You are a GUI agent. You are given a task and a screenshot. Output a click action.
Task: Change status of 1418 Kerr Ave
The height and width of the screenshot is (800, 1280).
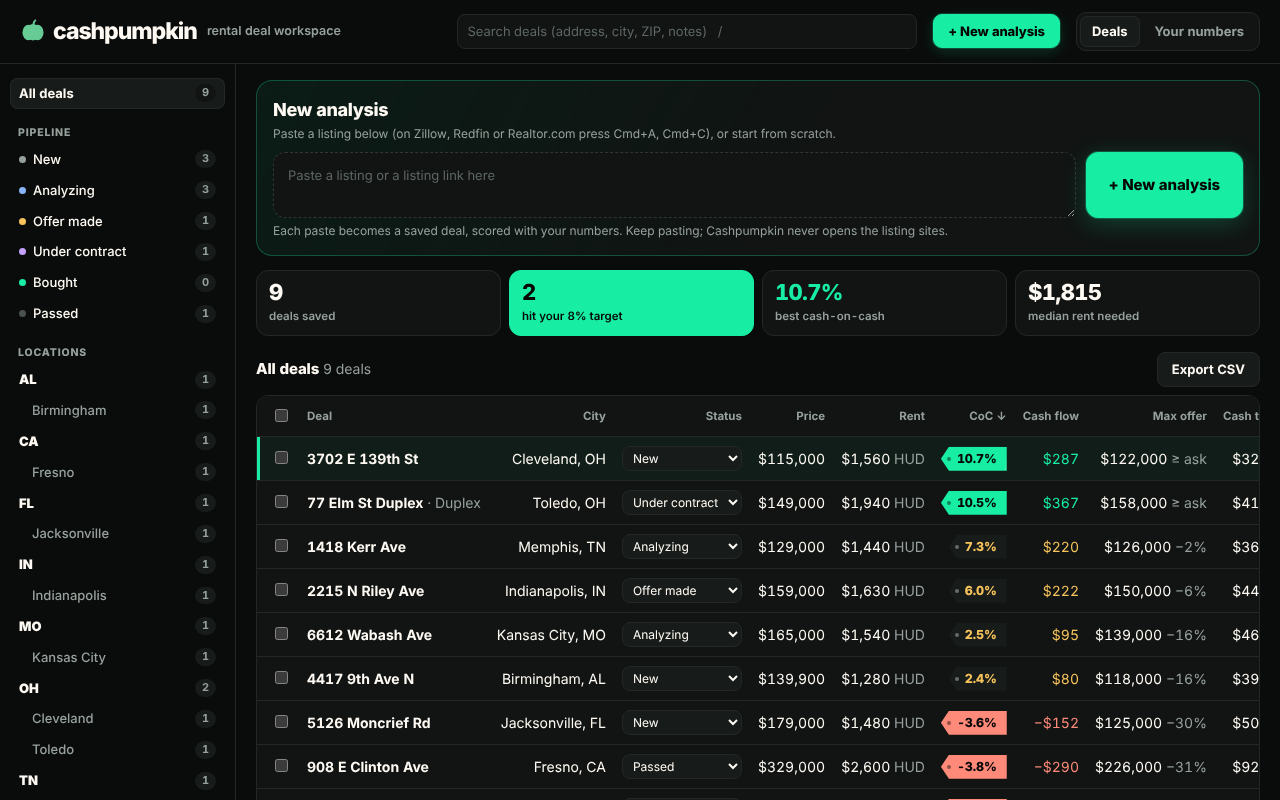click(682, 547)
